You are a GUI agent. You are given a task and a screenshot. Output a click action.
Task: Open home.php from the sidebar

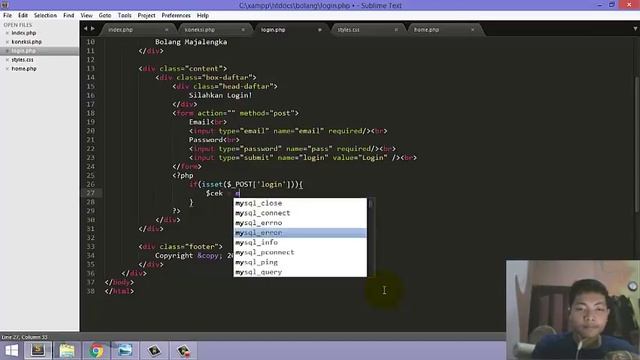(24, 69)
